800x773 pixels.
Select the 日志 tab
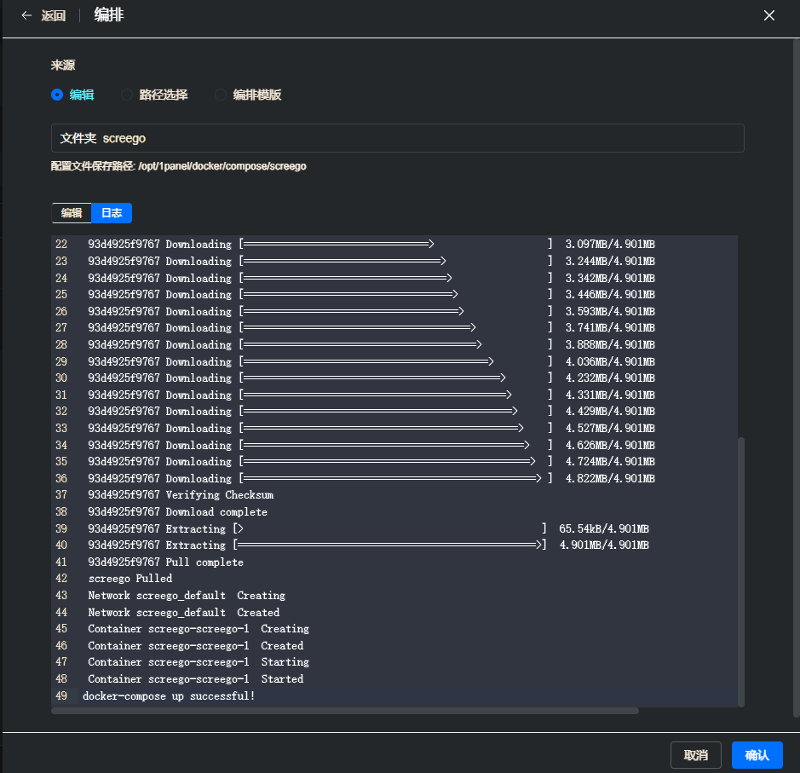point(111,213)
